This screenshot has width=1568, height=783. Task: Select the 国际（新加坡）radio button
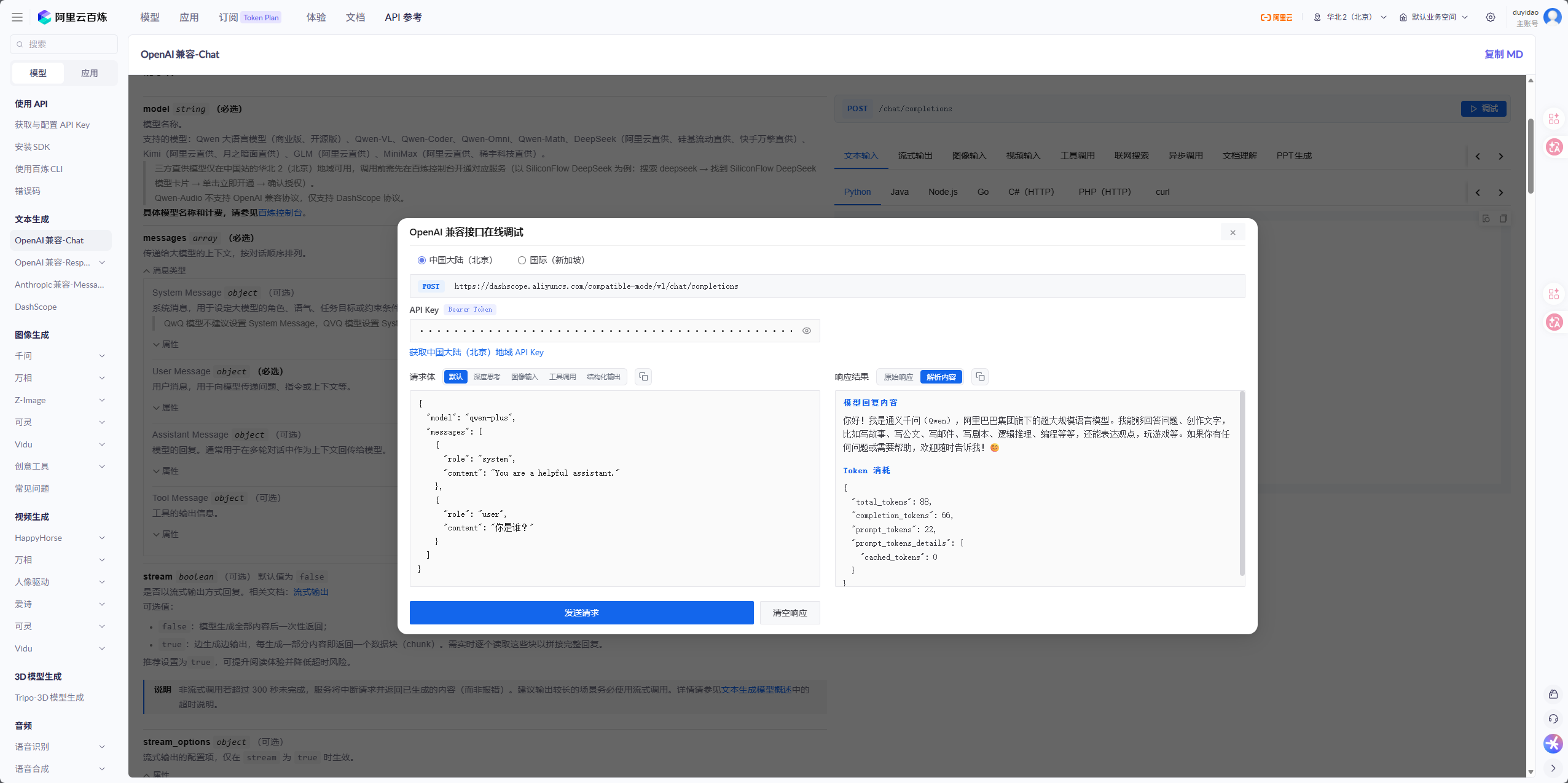(x=522, y=261)
